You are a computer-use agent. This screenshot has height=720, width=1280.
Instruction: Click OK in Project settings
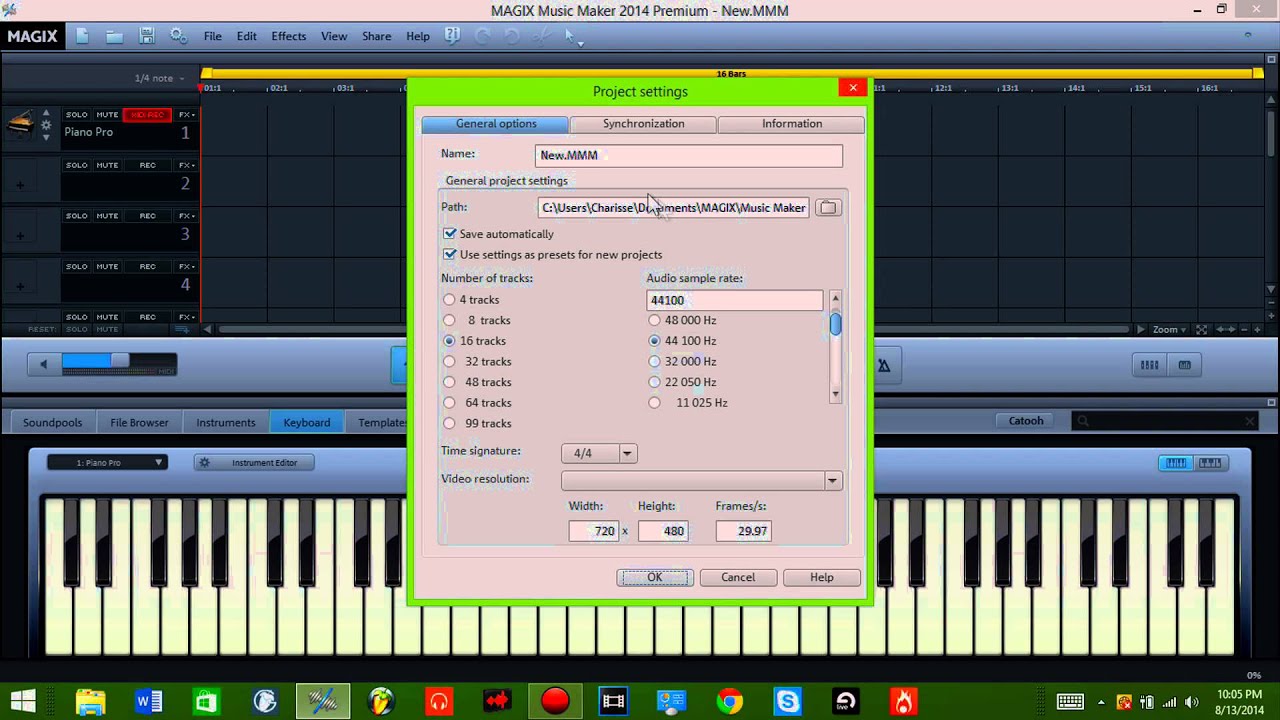click(654, 578)
